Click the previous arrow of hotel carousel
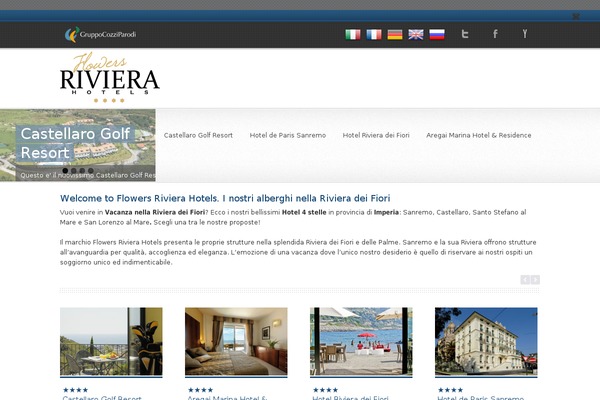Image resolution: width=600 pixels, height=400 pixels. pyautogui.click(x=525, y=280)
